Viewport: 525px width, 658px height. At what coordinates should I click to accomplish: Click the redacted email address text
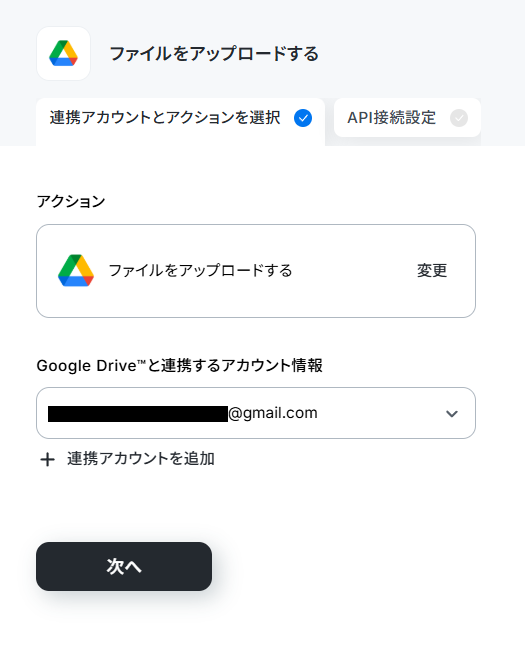pos(138,414)
